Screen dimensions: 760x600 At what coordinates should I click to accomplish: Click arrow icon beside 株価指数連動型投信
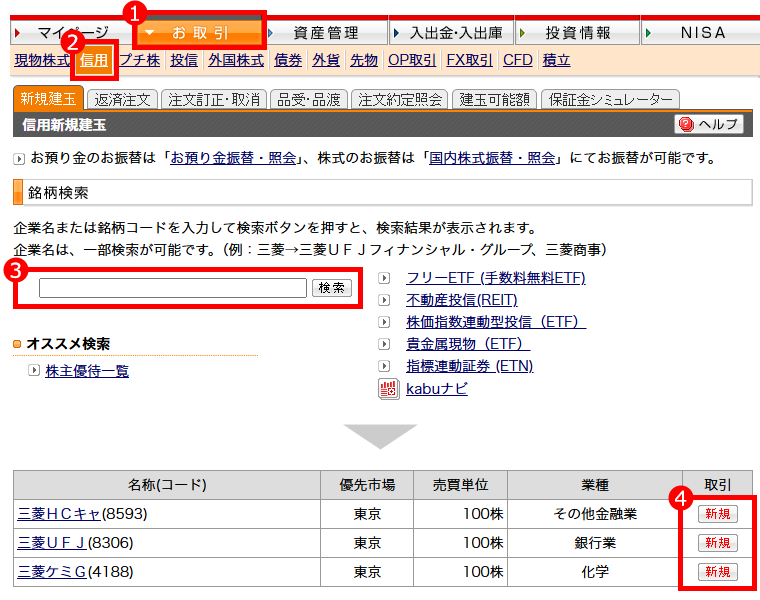385,322
